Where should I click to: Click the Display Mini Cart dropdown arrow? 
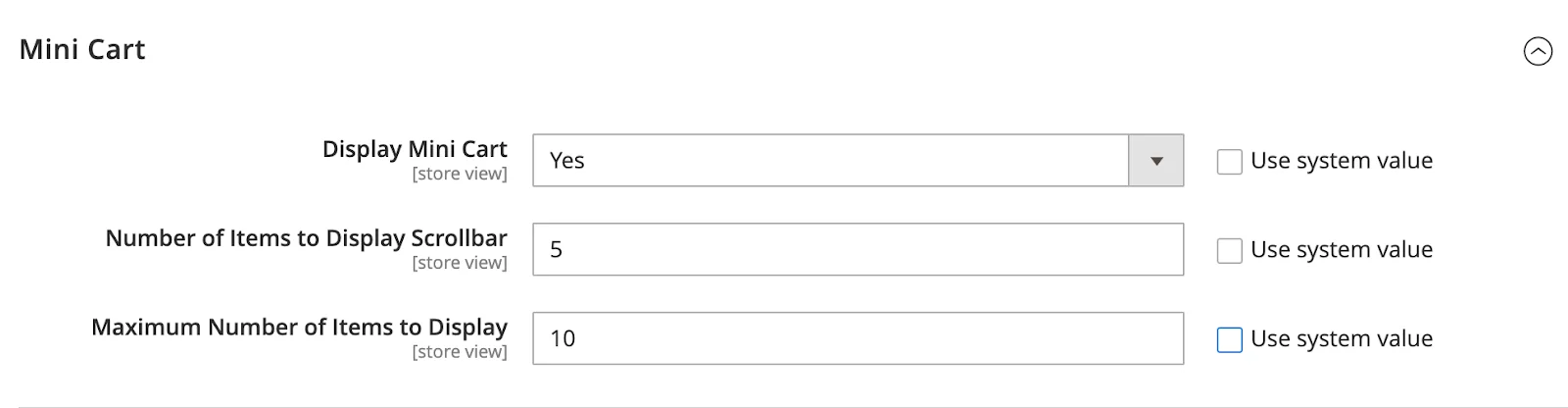pos(1156,161)
